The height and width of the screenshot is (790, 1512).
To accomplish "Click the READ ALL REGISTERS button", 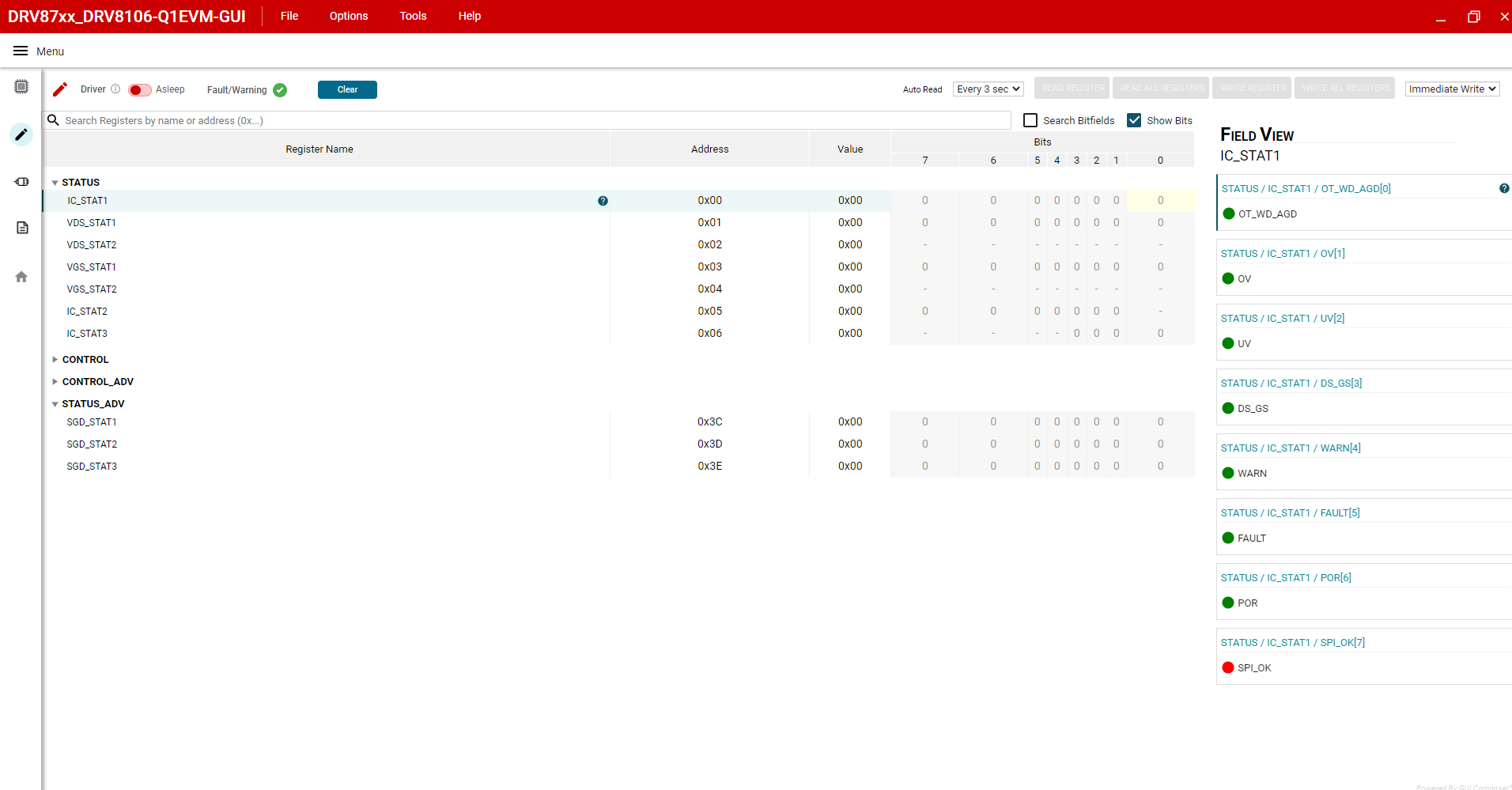I will click(1162, 88).
